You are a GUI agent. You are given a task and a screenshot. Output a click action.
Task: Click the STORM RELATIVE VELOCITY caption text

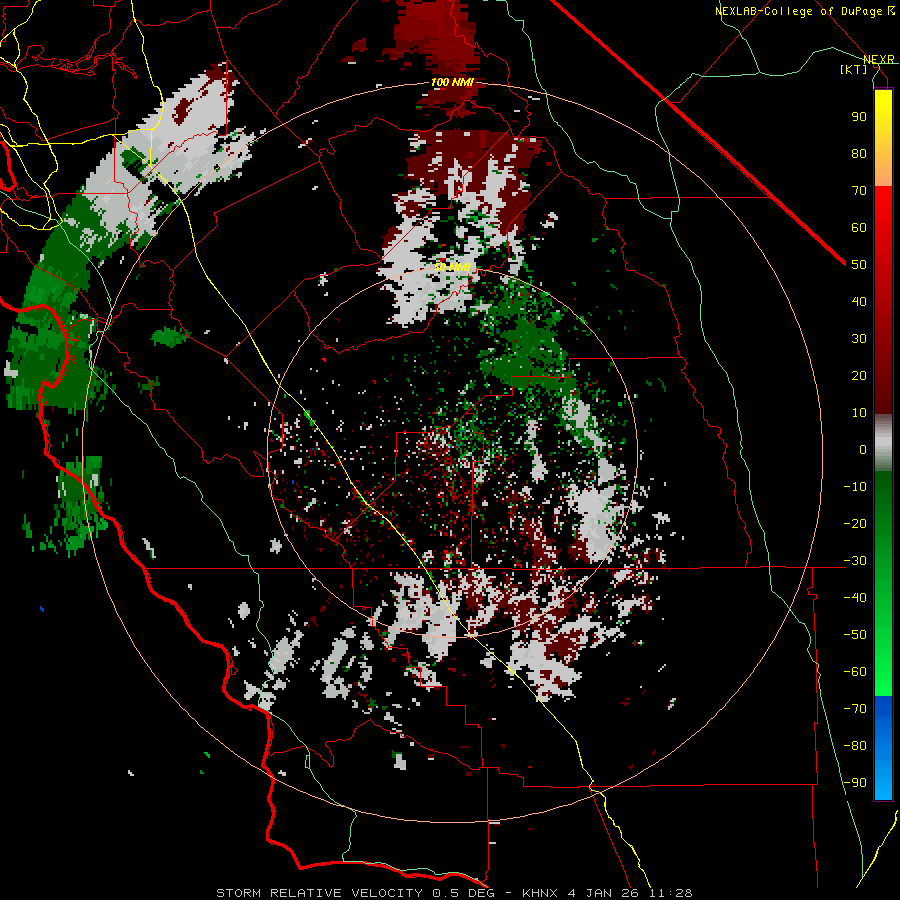[x=319, y=893]
